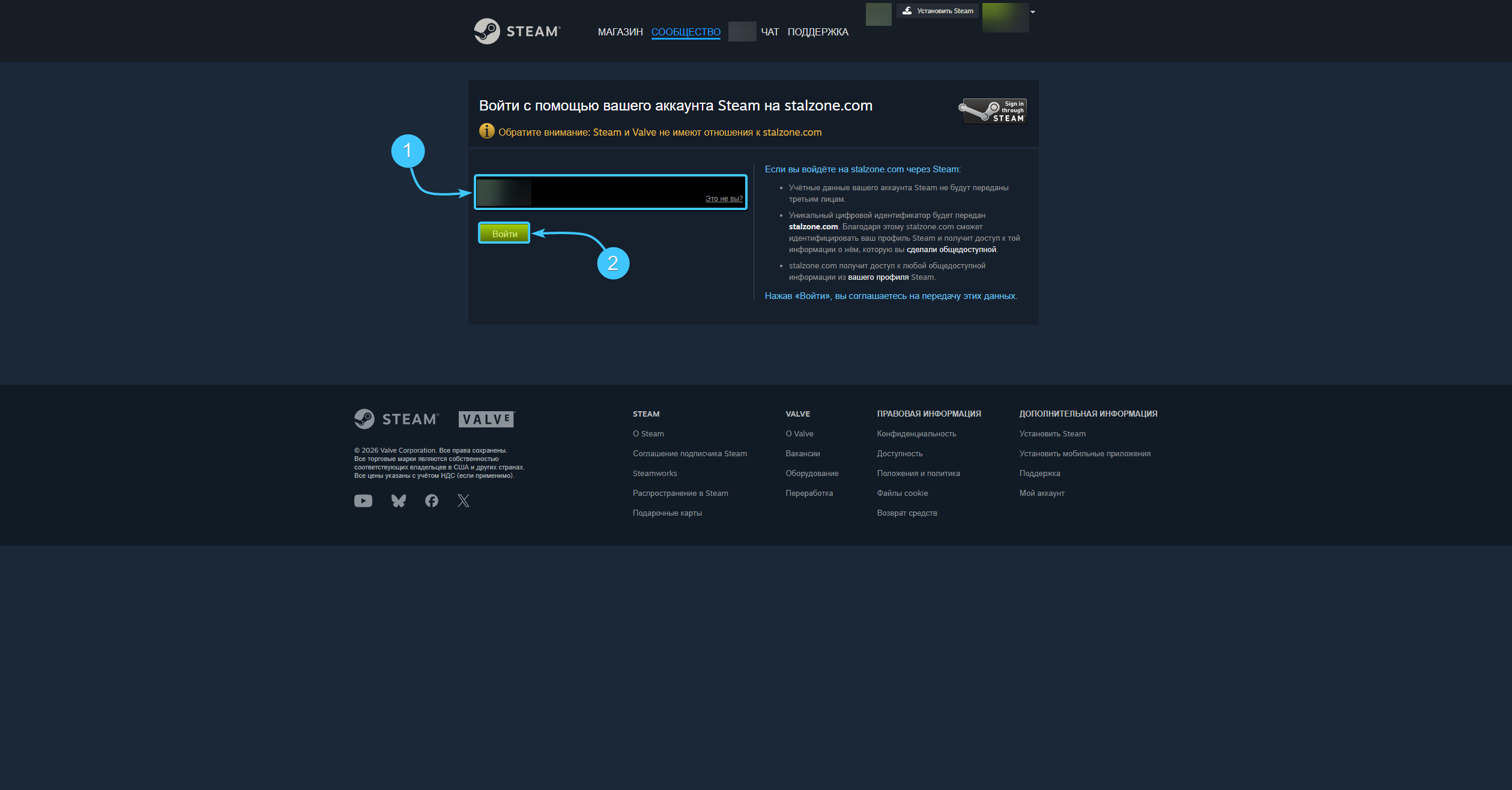The width and height of the screenshot is (1512, 790).
Task: Click the Steam logo in the header
Action: (x=517, y=31)
